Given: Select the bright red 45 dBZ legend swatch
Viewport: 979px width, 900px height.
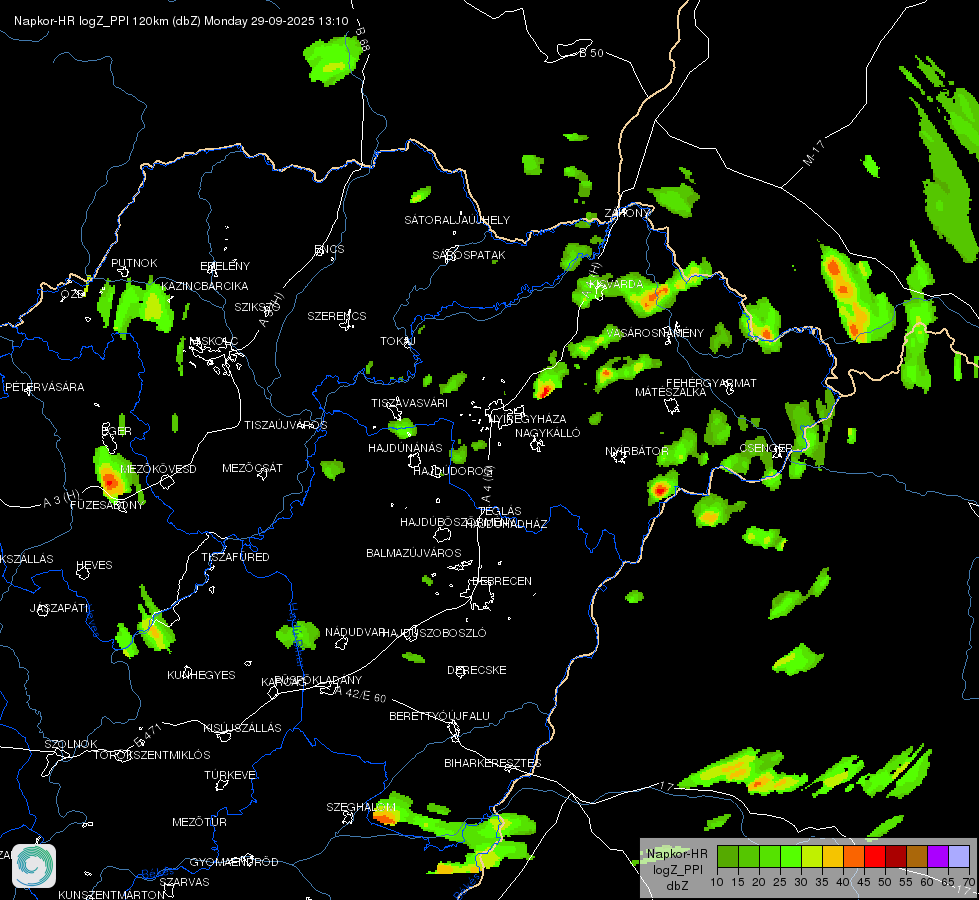Looking at the screenshot, I should click(x=875, y=857).
